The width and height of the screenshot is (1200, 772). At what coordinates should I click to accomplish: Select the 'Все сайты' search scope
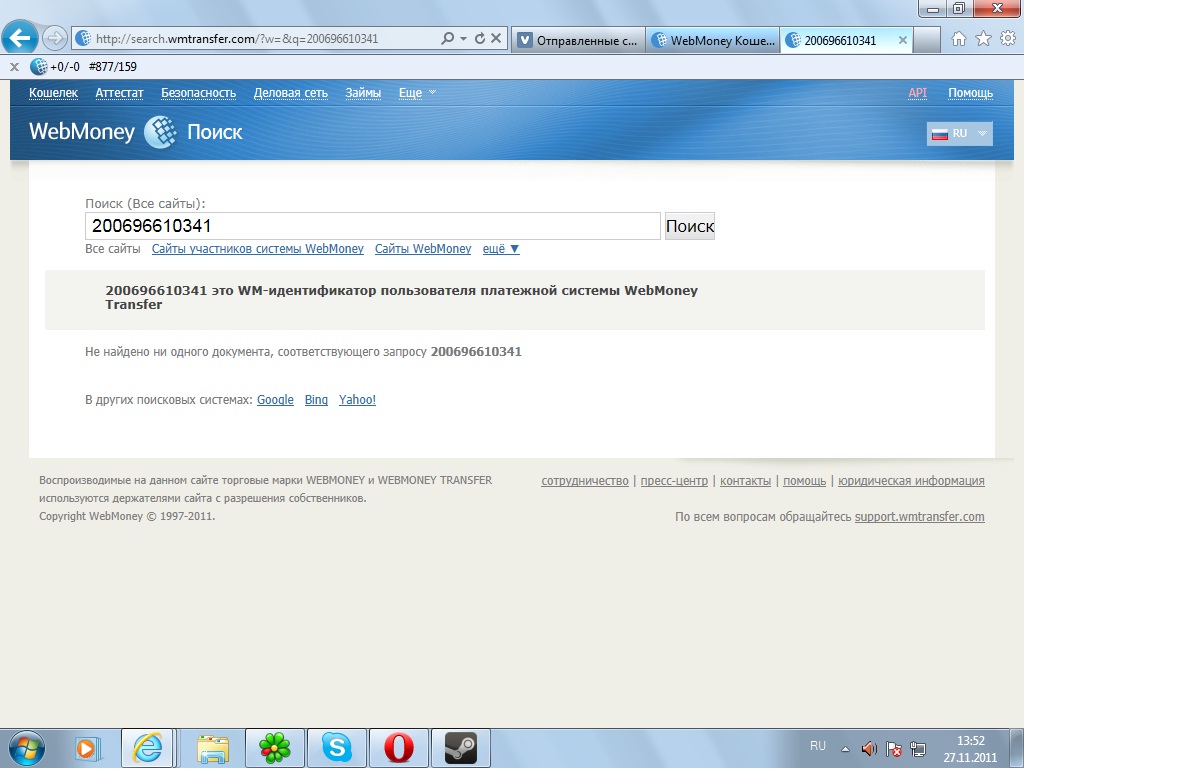pyautogui.click(x=113, y=249)
